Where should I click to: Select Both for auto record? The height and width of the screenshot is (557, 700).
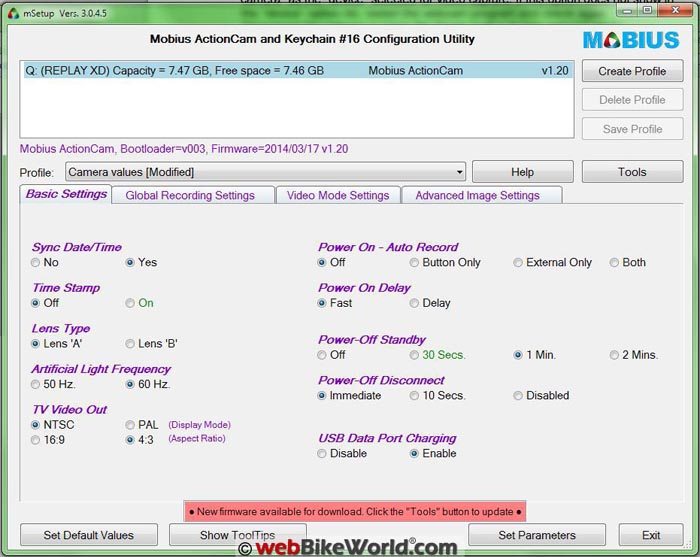click(x=614, y=262)
